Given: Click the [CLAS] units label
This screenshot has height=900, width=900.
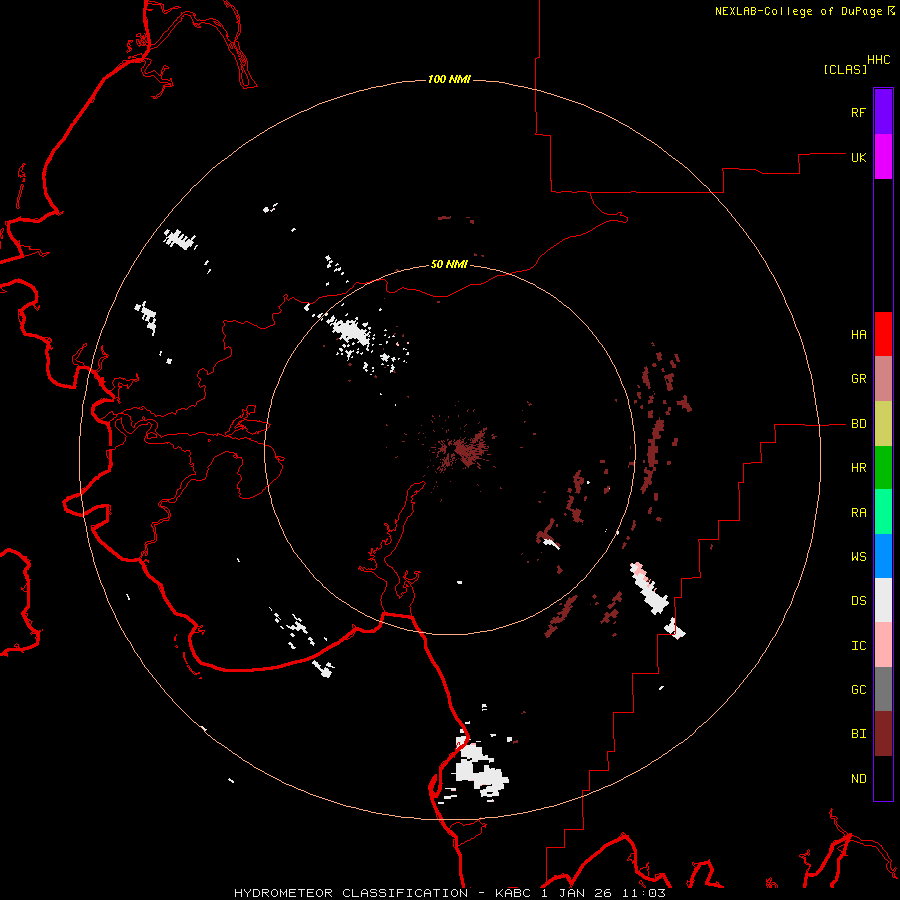Looking at the screenshot, I should [x=845, y=70].
